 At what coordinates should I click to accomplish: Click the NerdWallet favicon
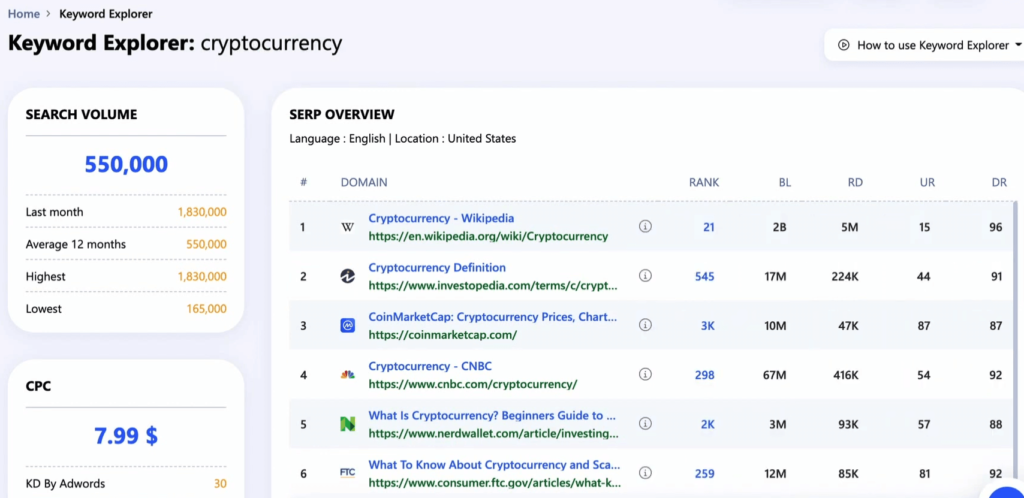click(347, 424)
